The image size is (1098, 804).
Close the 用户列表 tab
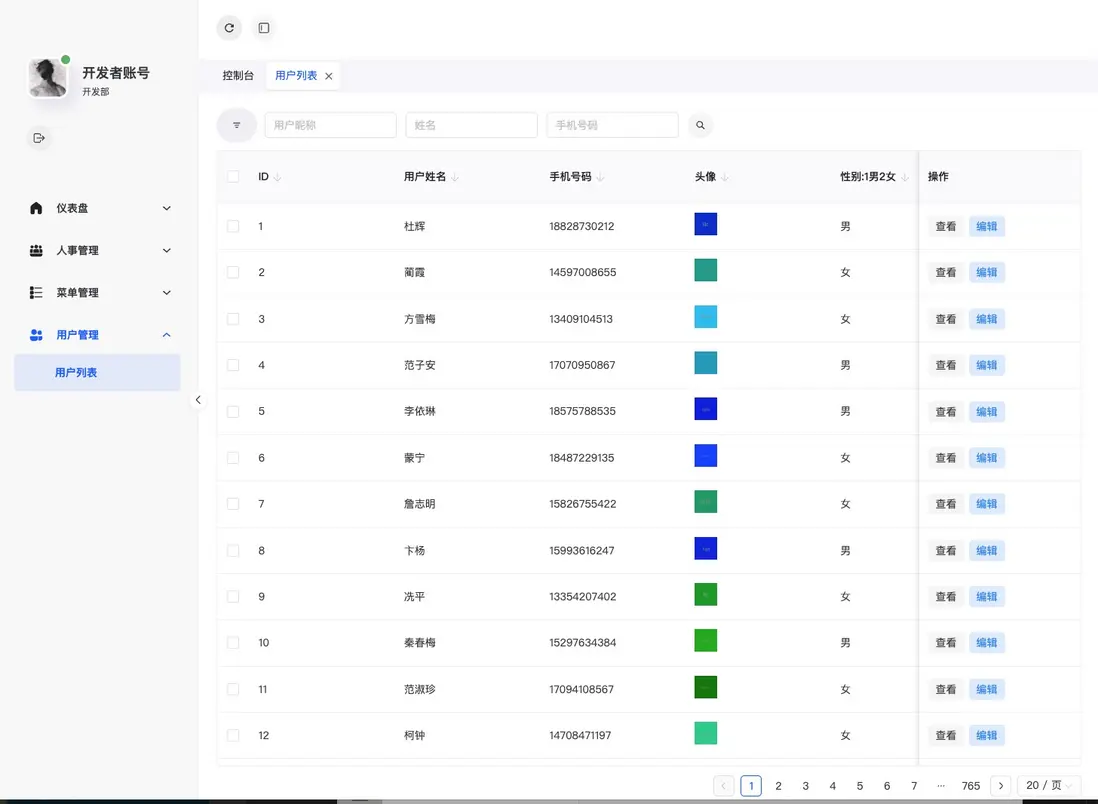(x=329, y=76)
